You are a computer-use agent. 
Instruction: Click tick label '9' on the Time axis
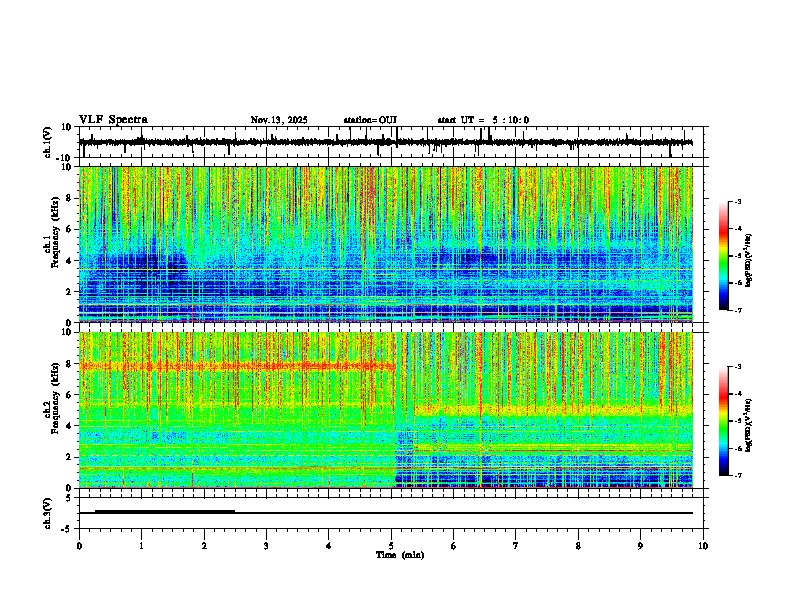640,546
